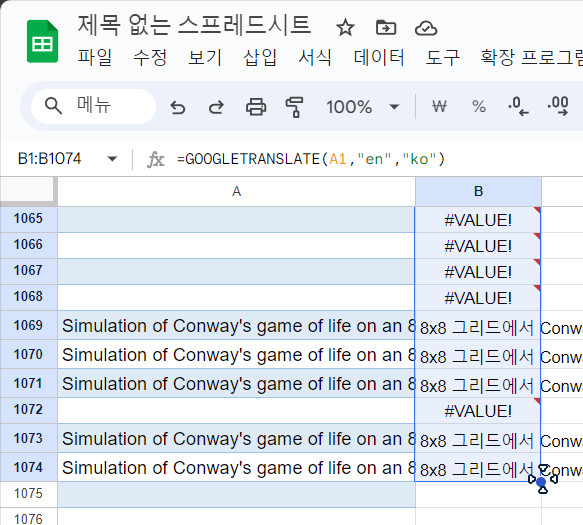The width and height of the screenshot is (583, 525).
Task: Click the #VALUE! cell in row 1067
Action: point(478,272)
